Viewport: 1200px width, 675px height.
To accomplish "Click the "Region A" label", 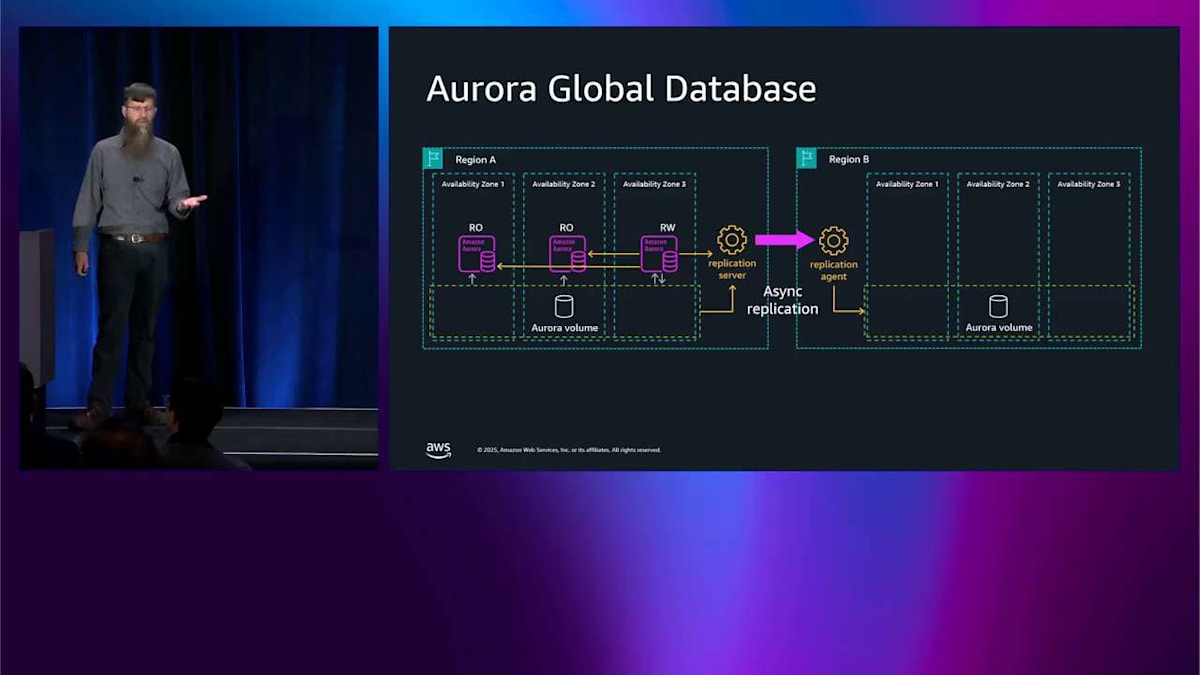I will click(475, 160).
